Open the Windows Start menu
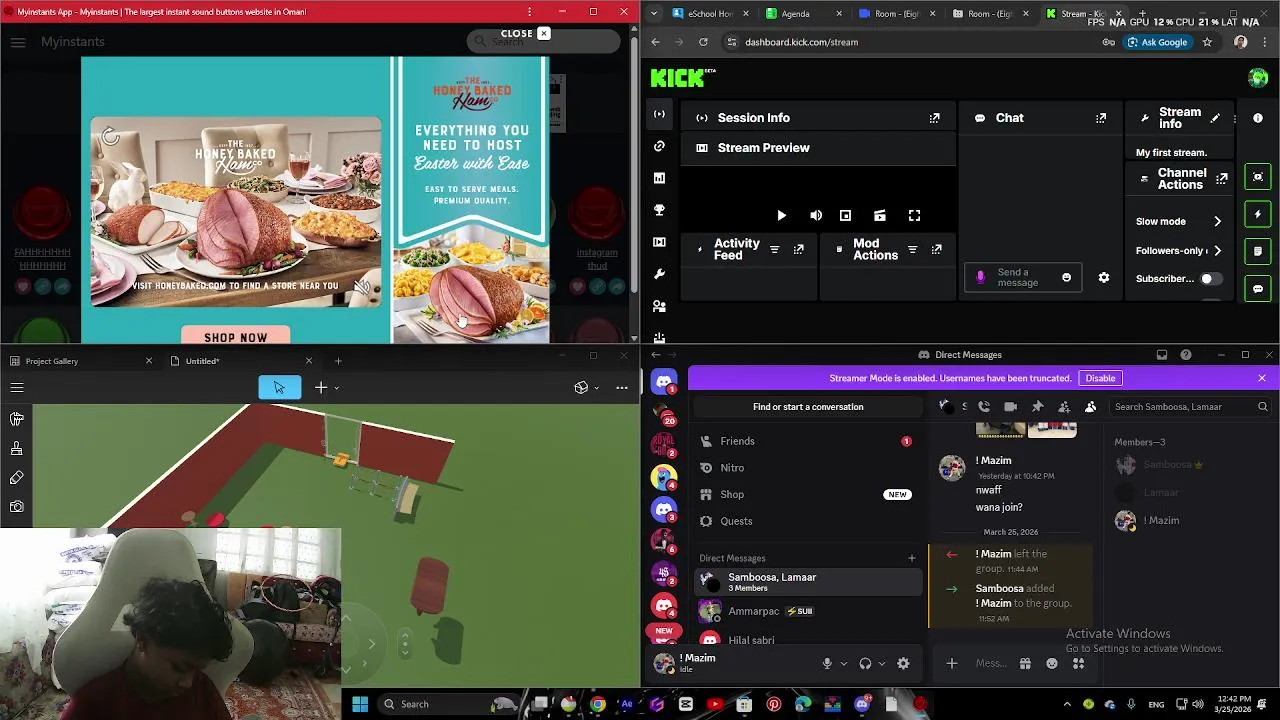This screenshot has height=720, width=1280. click(x=360, y=704)
